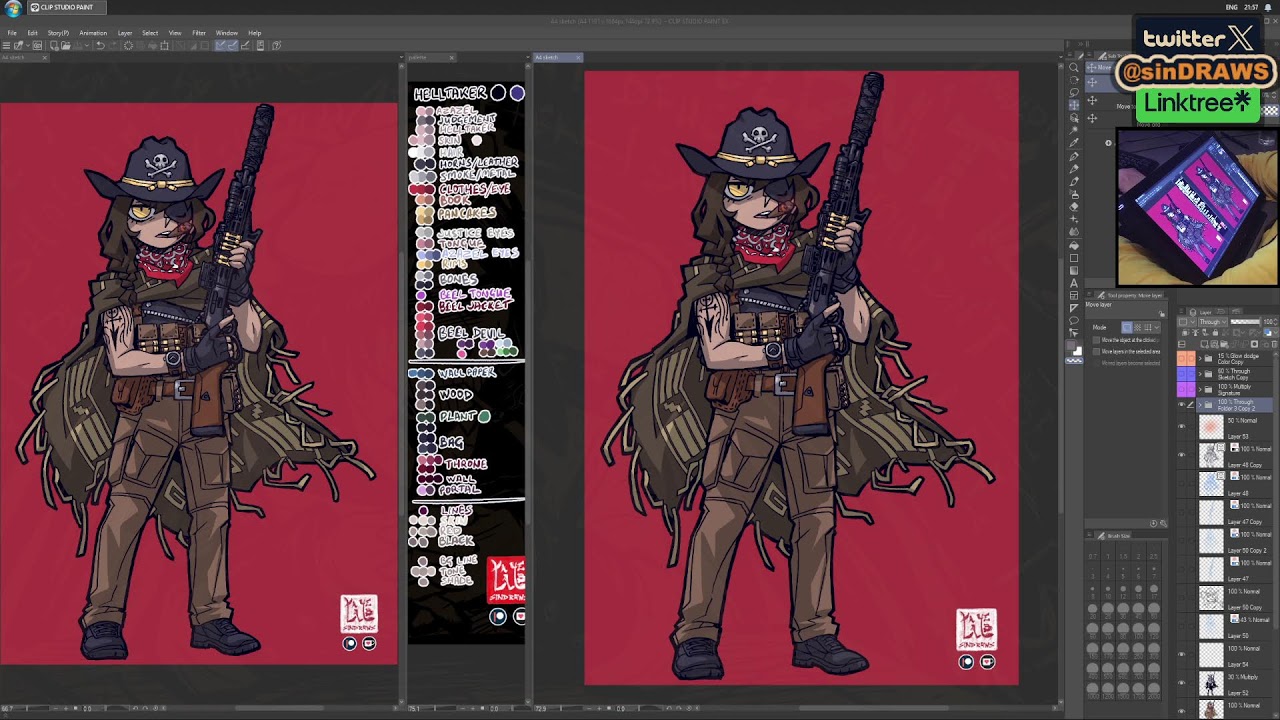The width and height of the screenshot is (1280, 720).
Task: Select the second Mode button in Tool property
Action: point(1138,328)
